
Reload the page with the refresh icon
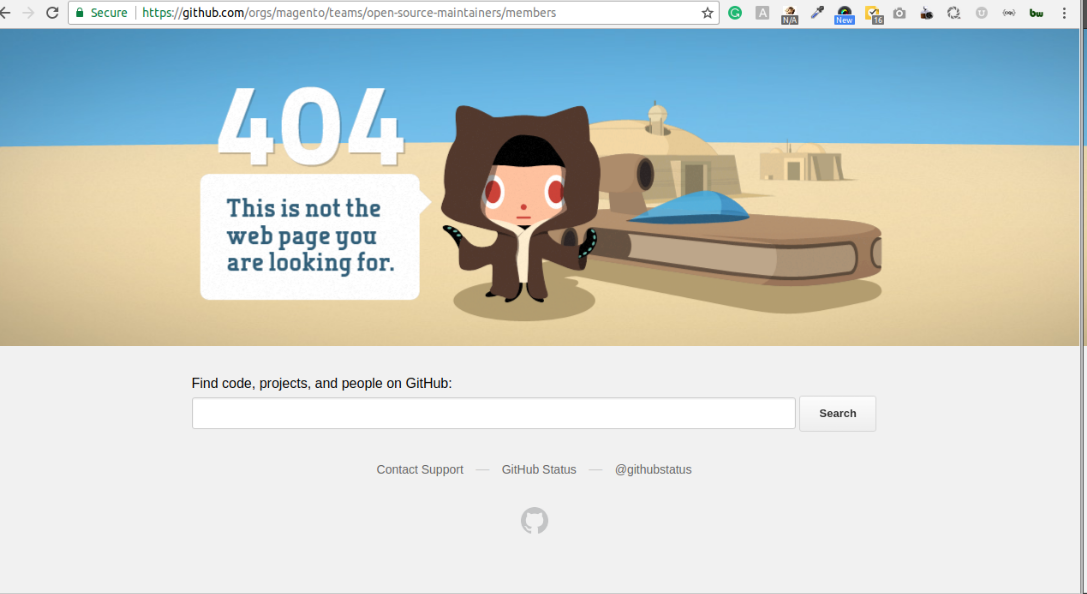click(x=52, y=12)
